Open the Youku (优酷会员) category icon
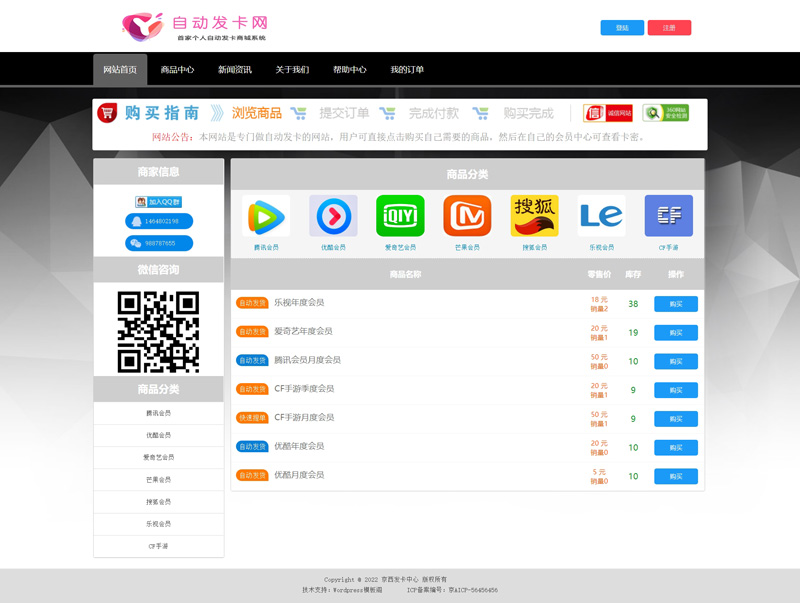This screenshot has width=800, height=603. [x=333, y=215]
